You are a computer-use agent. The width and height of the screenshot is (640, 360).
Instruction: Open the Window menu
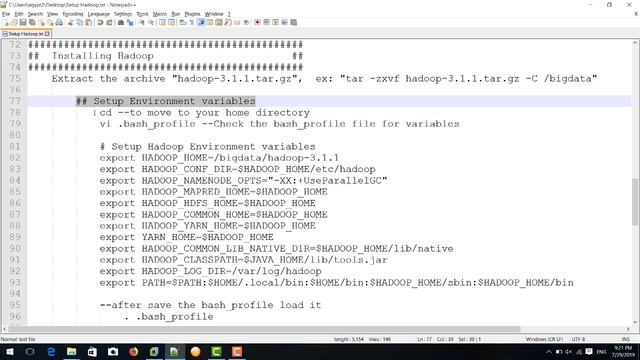coord(214,14)
